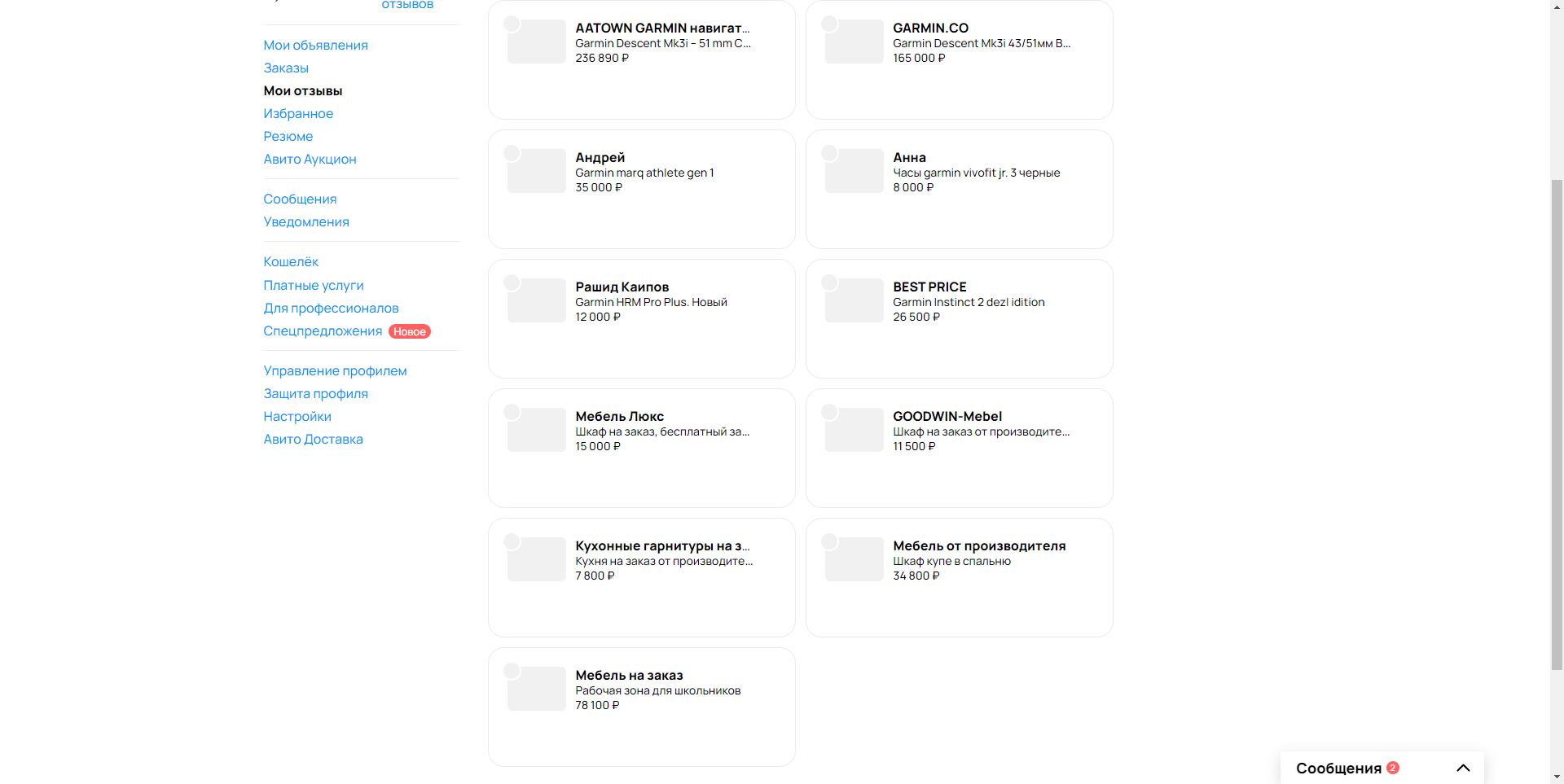Select Мои отзывы in the sidebar
1564x784 pixels.
click(x=303, y=91)
